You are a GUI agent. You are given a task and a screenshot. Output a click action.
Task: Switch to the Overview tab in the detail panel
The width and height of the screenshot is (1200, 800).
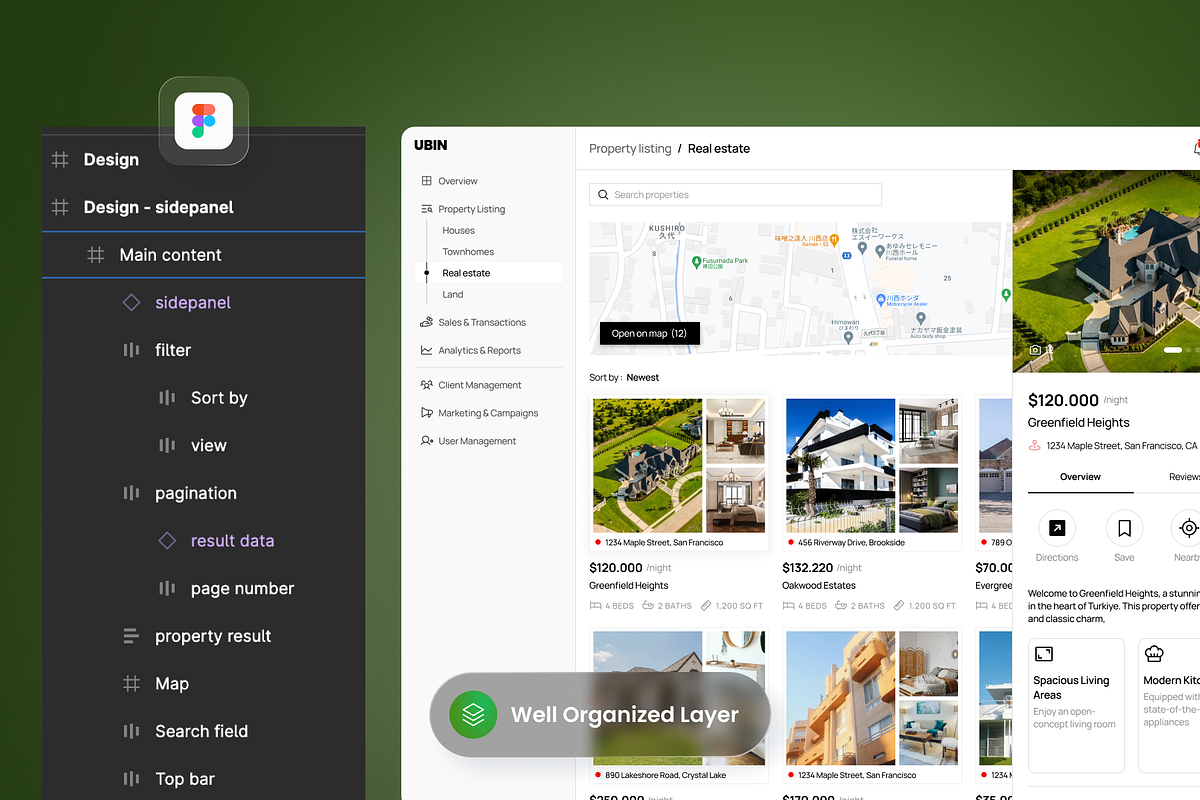coord(1081,477)
